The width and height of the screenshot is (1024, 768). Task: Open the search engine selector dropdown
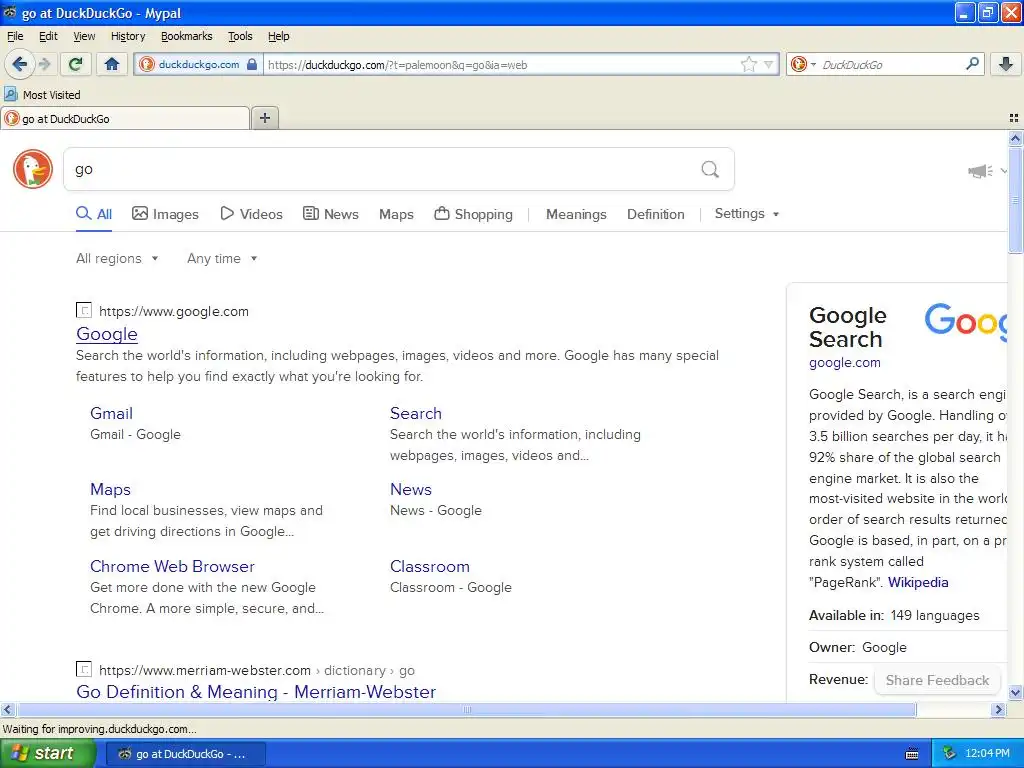[803, 64]
